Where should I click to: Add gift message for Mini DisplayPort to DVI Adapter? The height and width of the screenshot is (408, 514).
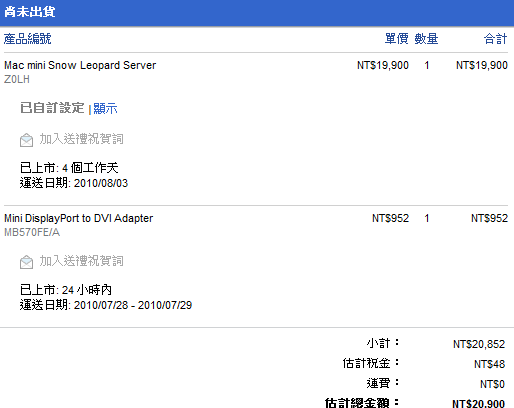tap(81, 261)
